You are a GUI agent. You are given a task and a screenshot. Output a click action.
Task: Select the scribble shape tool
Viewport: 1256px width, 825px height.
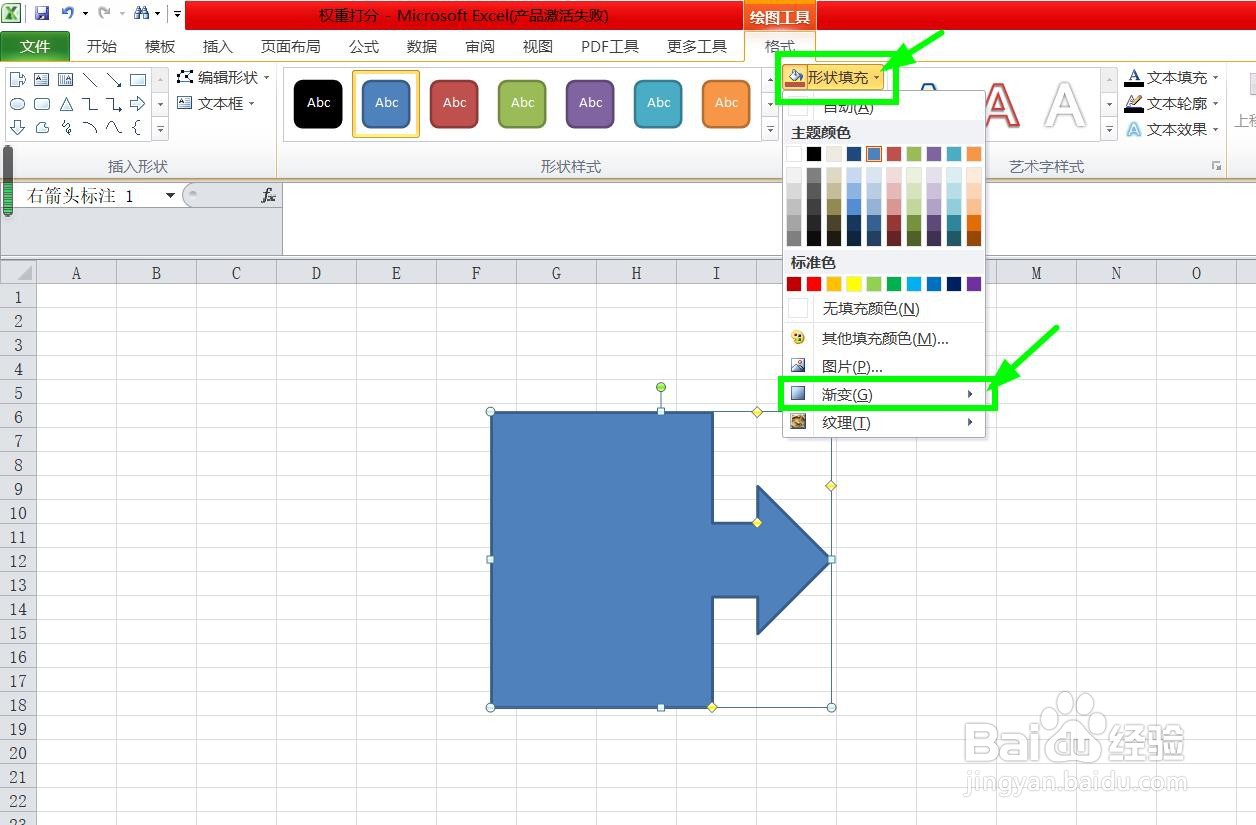66,128
